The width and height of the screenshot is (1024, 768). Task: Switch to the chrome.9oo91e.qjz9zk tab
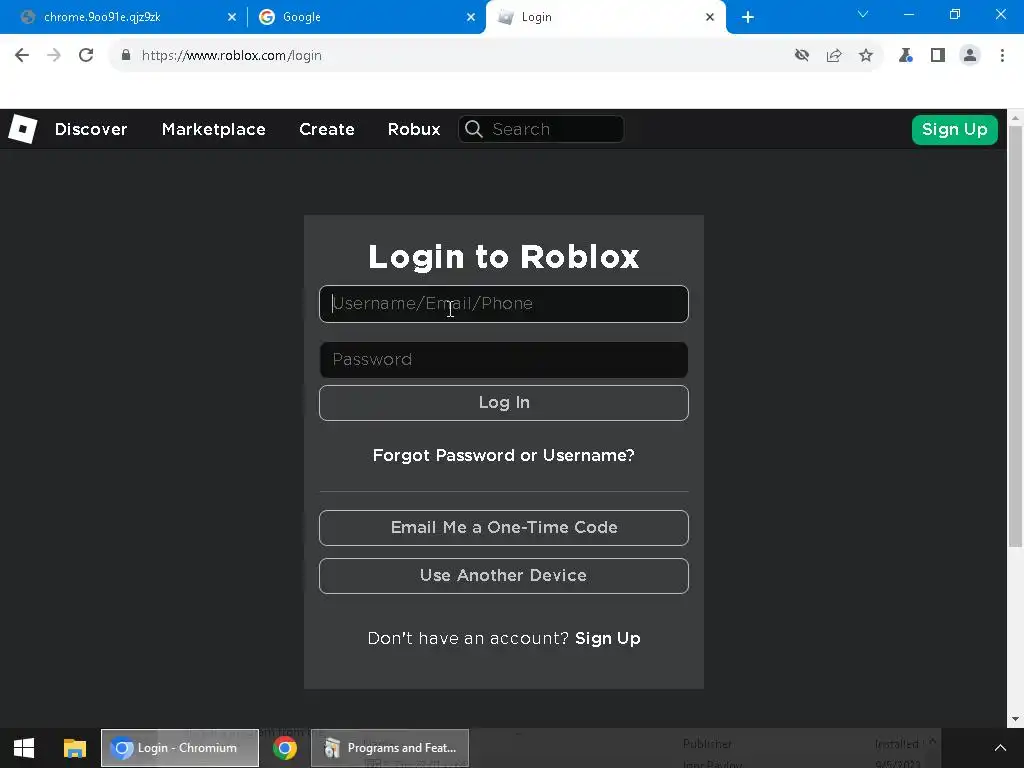pos(124,17)
